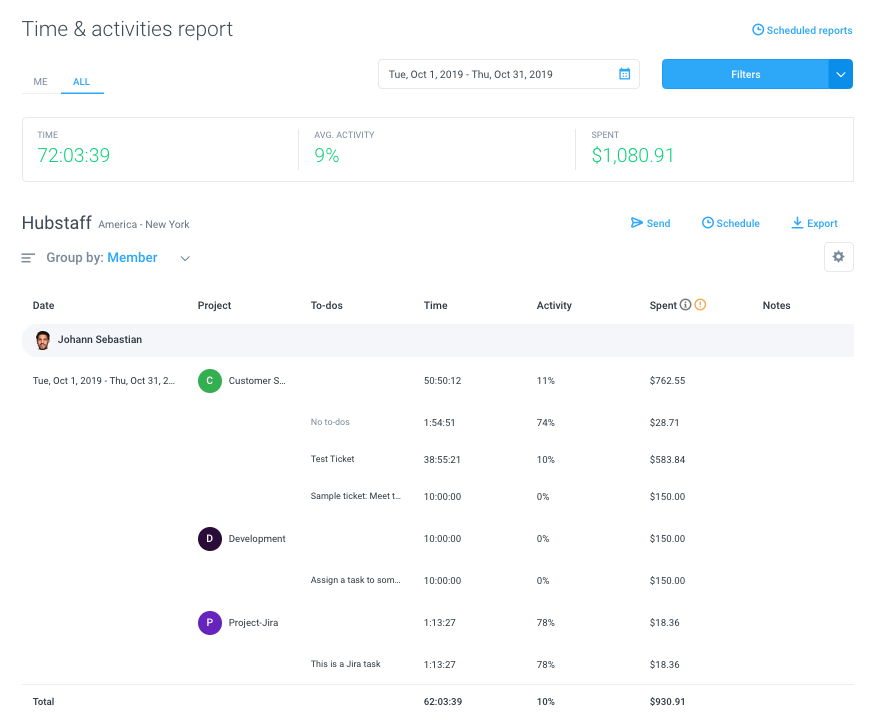
Task: Expand the Filters dropdown arrow
Action: (840, 74)
